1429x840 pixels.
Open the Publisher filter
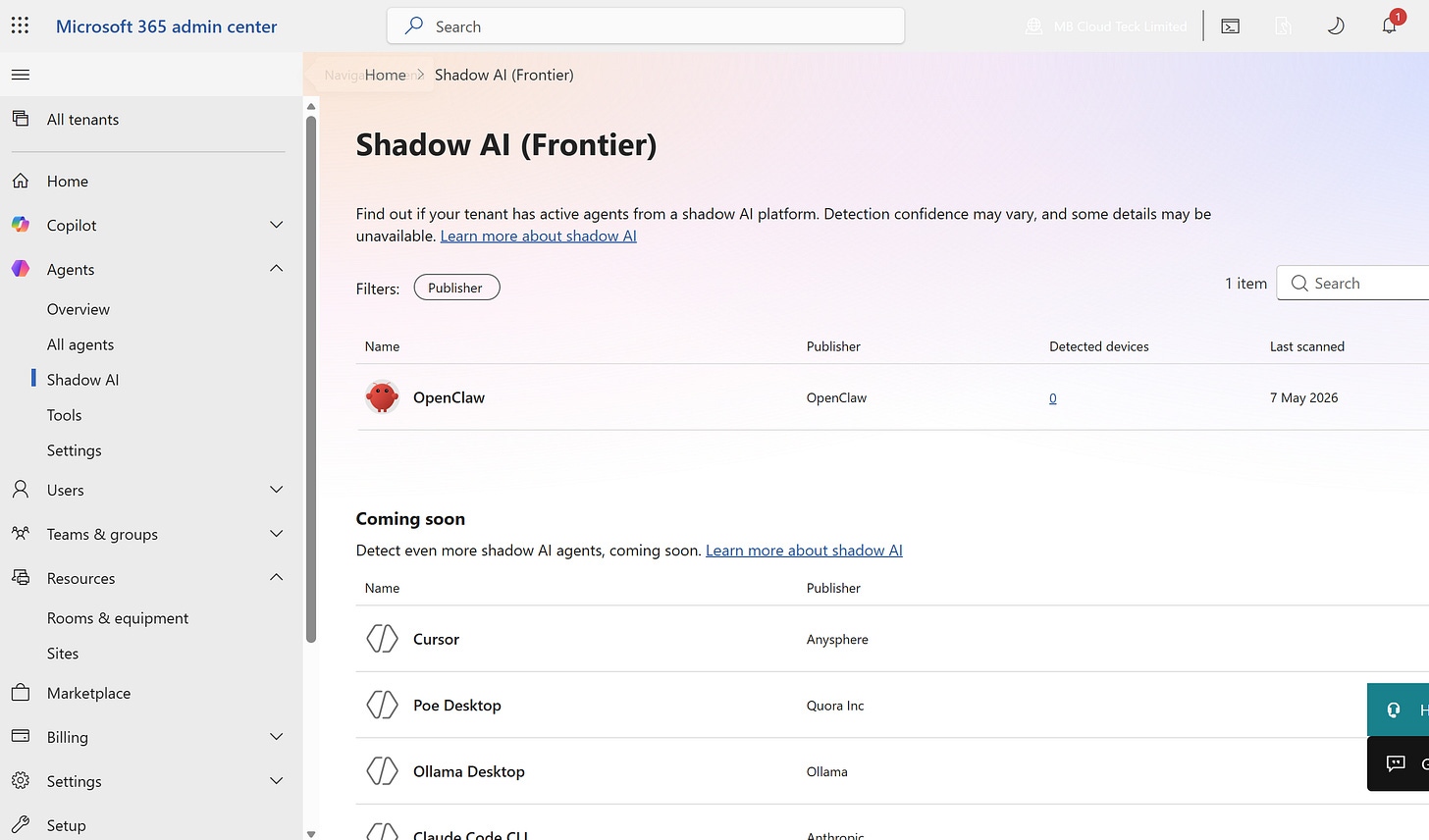pos(456,288)
